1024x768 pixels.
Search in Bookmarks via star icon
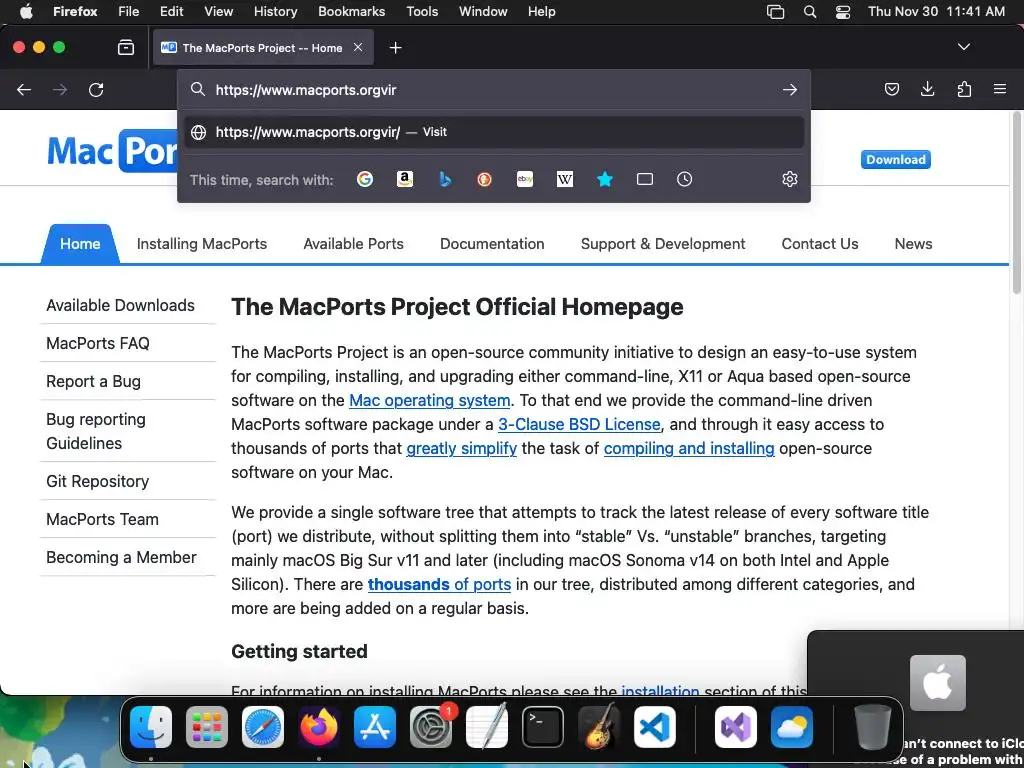coord(605,179)
